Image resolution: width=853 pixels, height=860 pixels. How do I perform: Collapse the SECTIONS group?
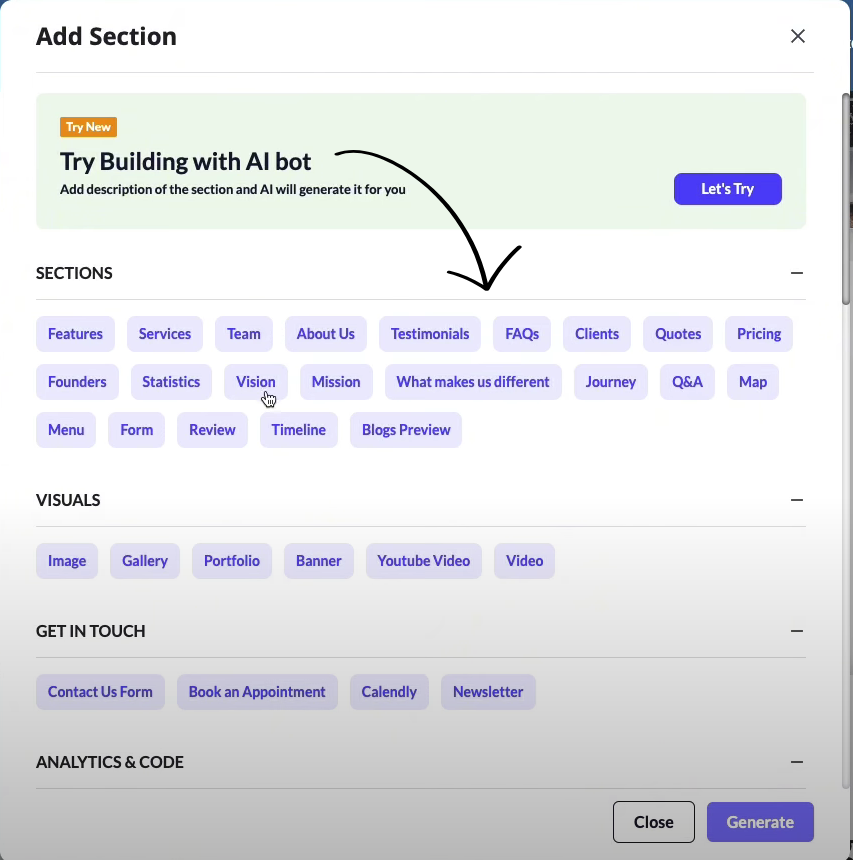[796, 273]
